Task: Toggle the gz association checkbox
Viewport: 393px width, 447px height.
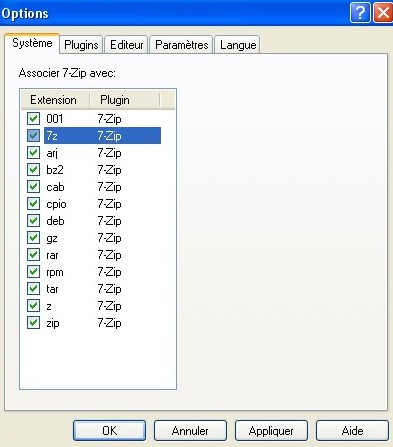Action: pyautogui.click(x=33, y=238)
